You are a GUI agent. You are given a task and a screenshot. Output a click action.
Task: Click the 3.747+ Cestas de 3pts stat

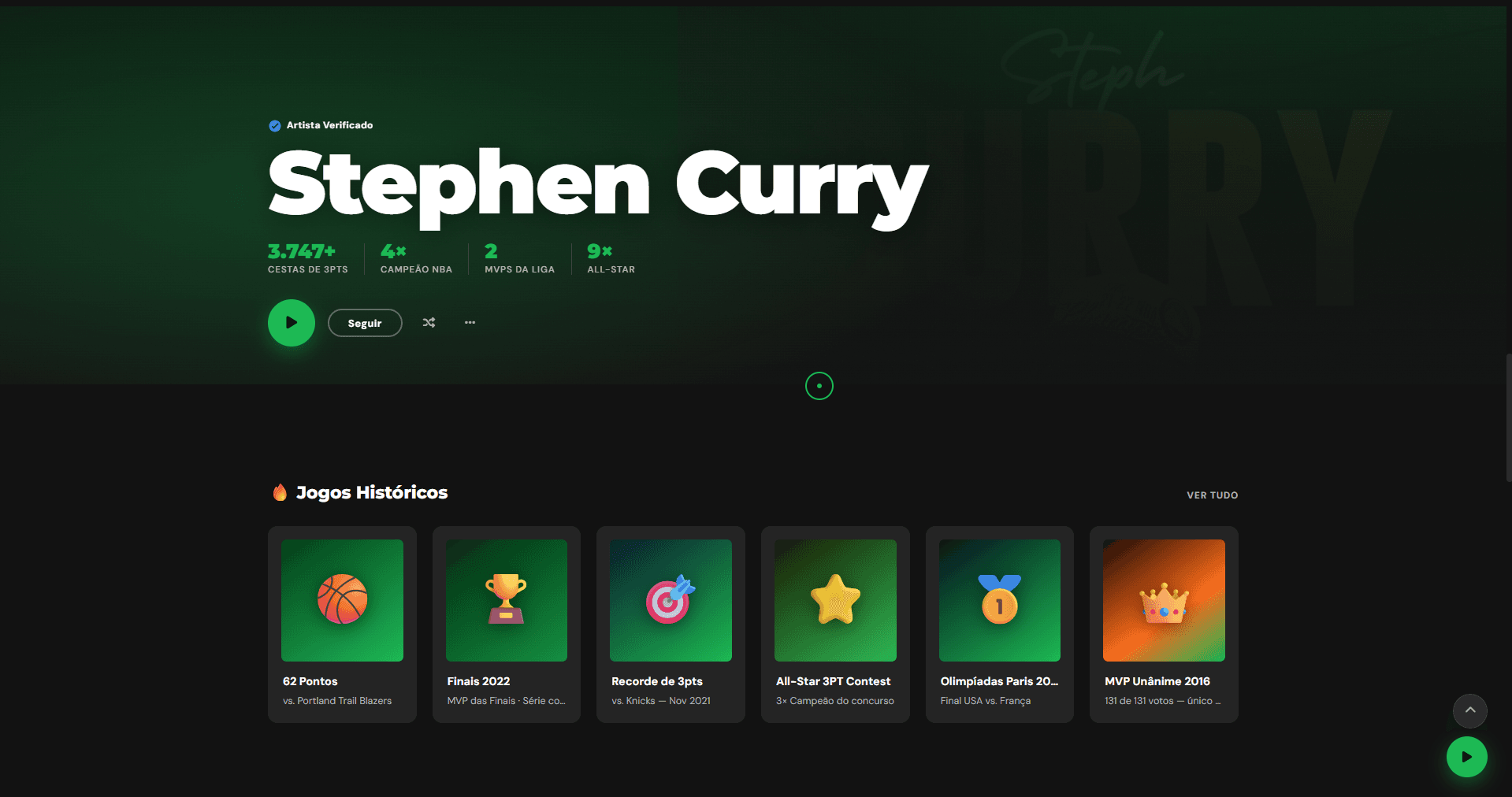pyautogui.click(x=307, y=258)
